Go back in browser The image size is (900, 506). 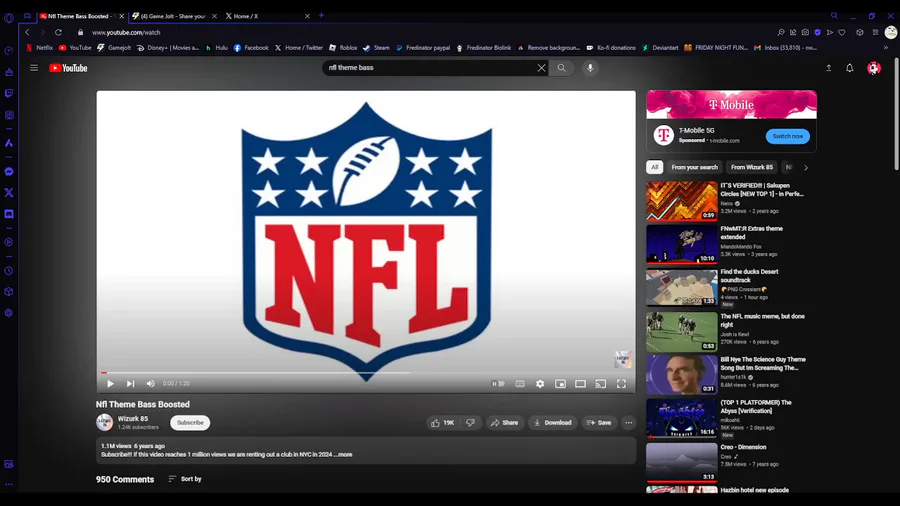point(27,32)
